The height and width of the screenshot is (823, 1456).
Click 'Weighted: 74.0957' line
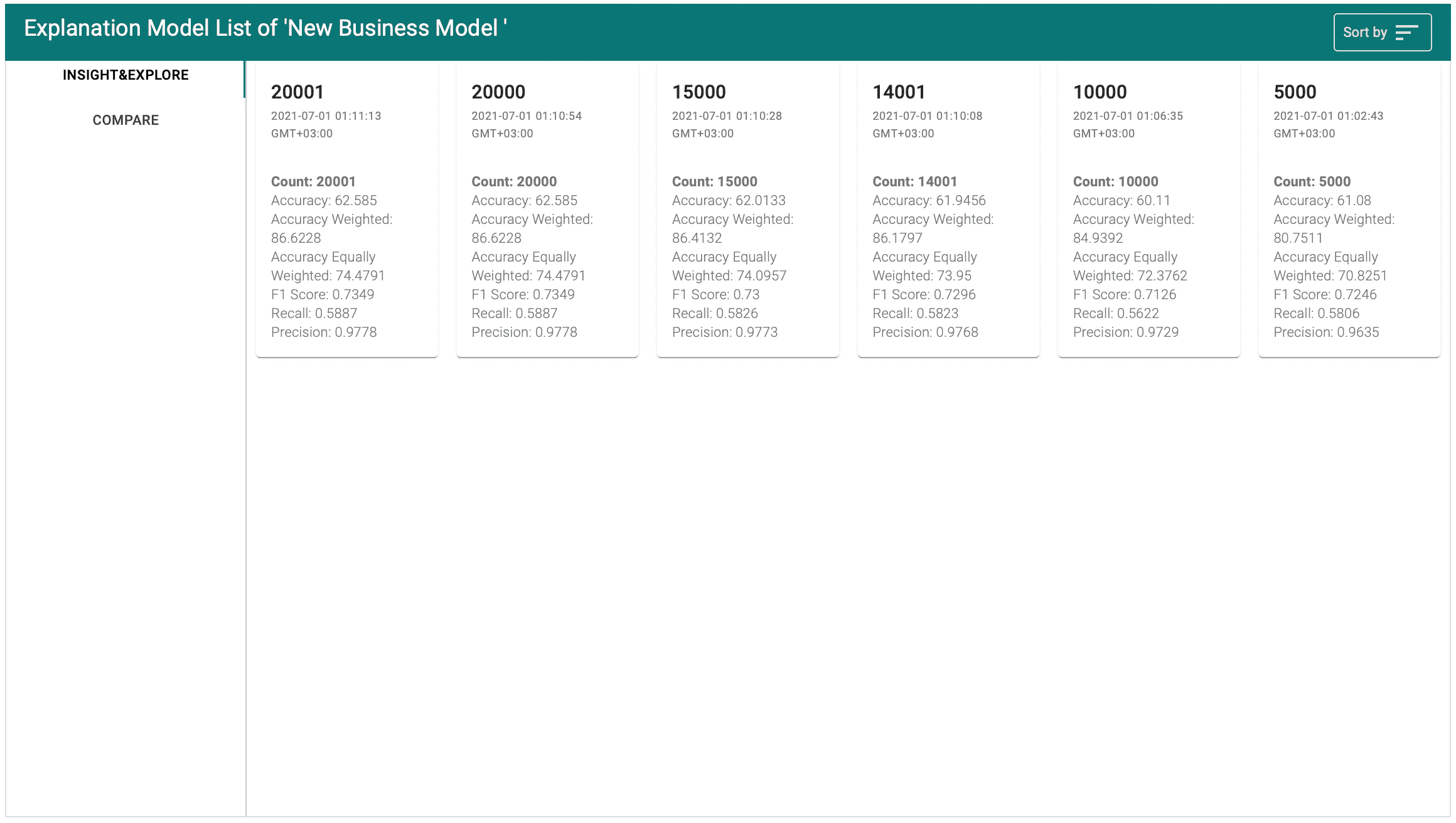729,276
